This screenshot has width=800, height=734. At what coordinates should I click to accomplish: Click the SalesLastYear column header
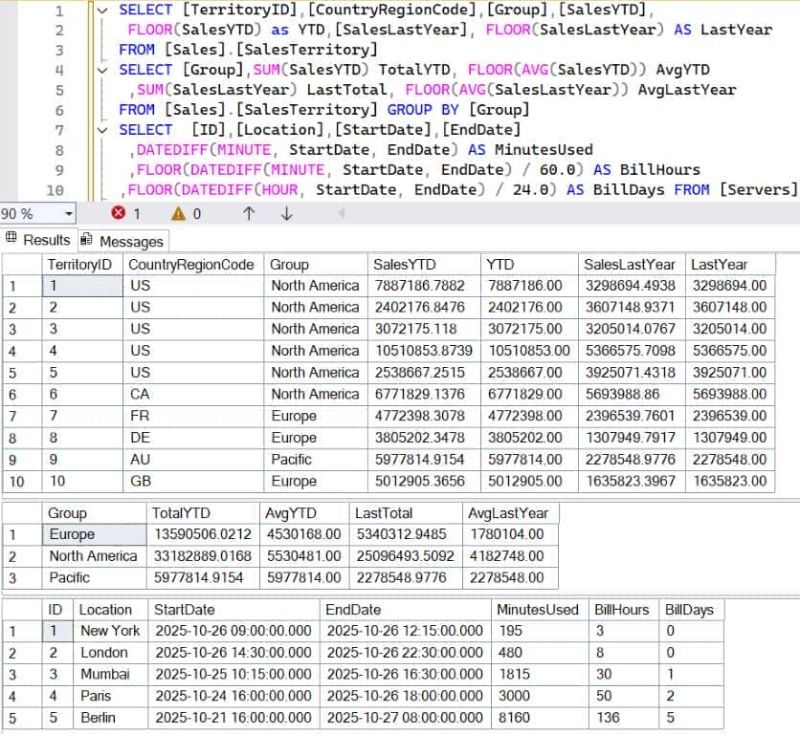[632, 264]
